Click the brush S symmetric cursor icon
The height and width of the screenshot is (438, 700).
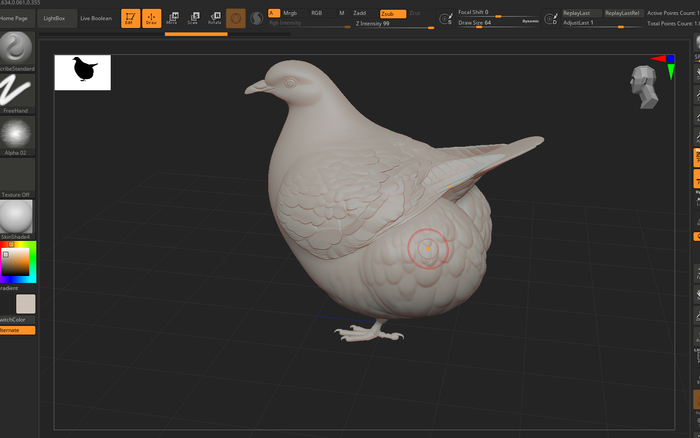click(x=446, y=19)
